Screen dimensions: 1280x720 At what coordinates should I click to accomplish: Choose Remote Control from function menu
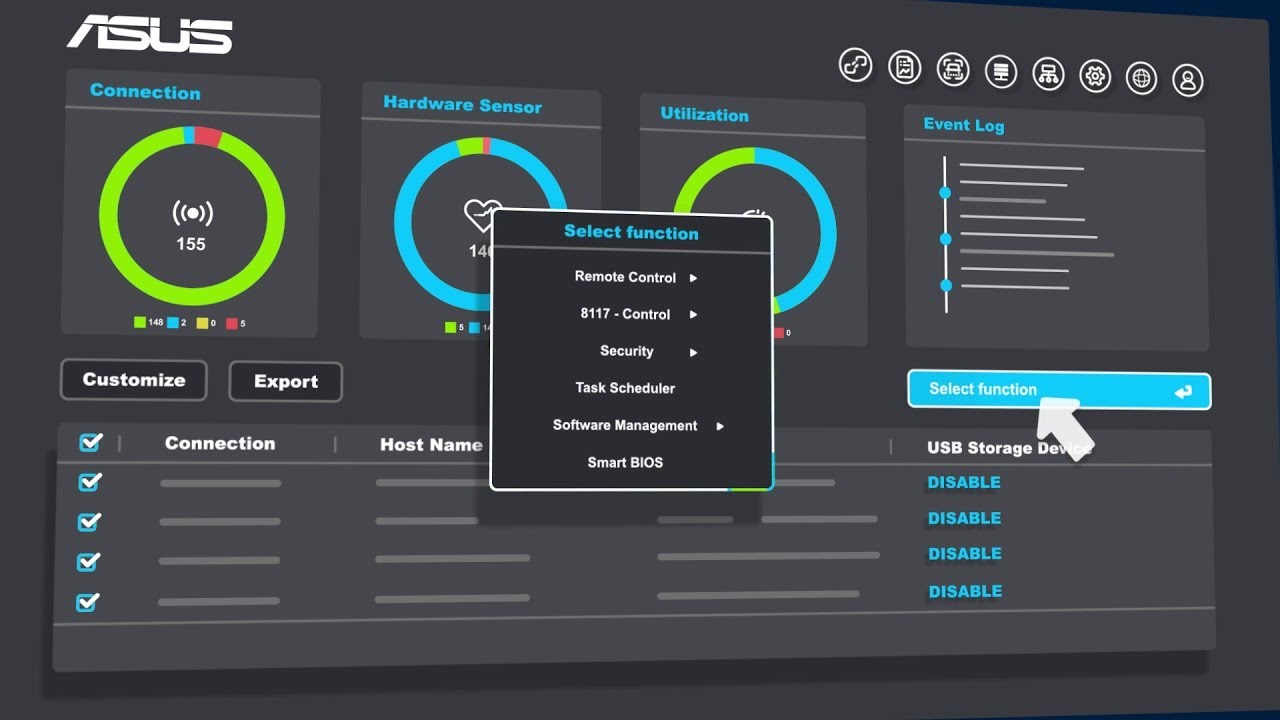tap(625, 277)
